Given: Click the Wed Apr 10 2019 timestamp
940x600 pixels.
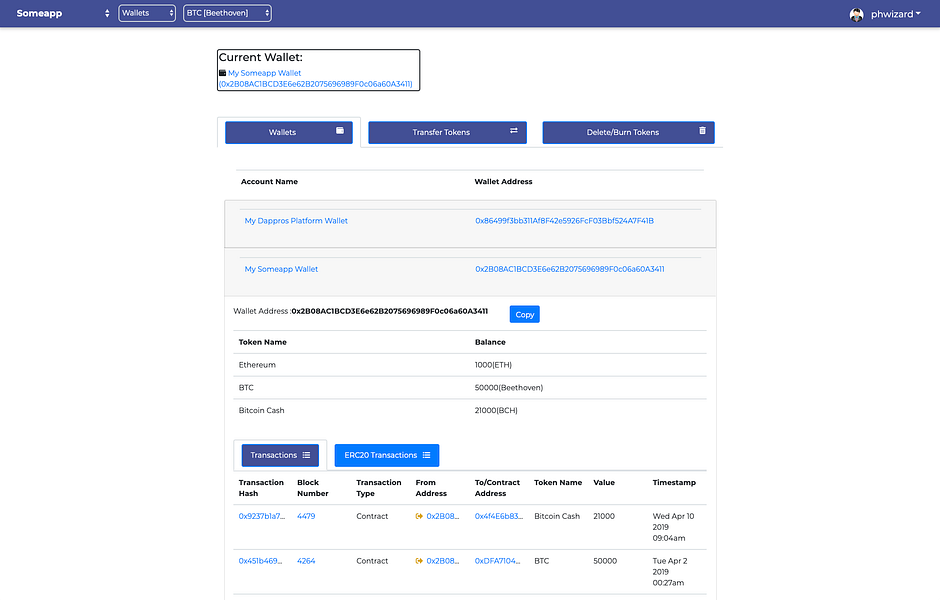Looking at the screenshot, I should pos(674,527).
